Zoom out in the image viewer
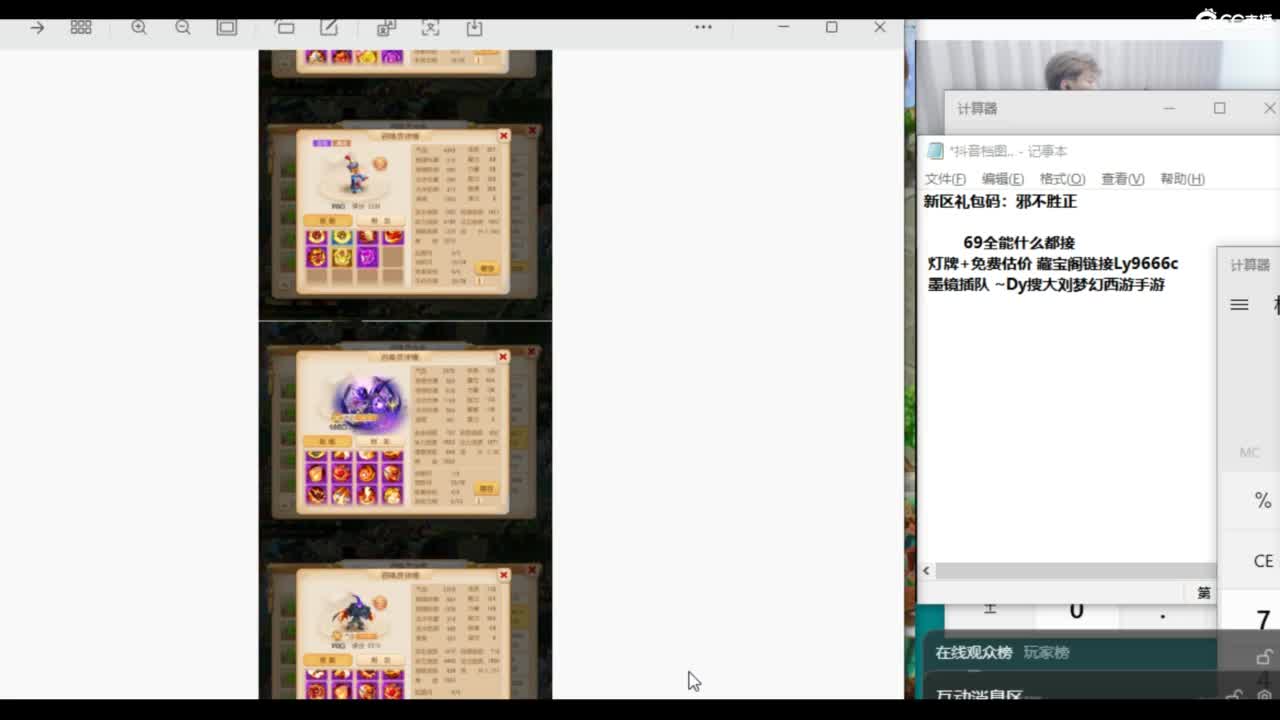 (183, 28)
